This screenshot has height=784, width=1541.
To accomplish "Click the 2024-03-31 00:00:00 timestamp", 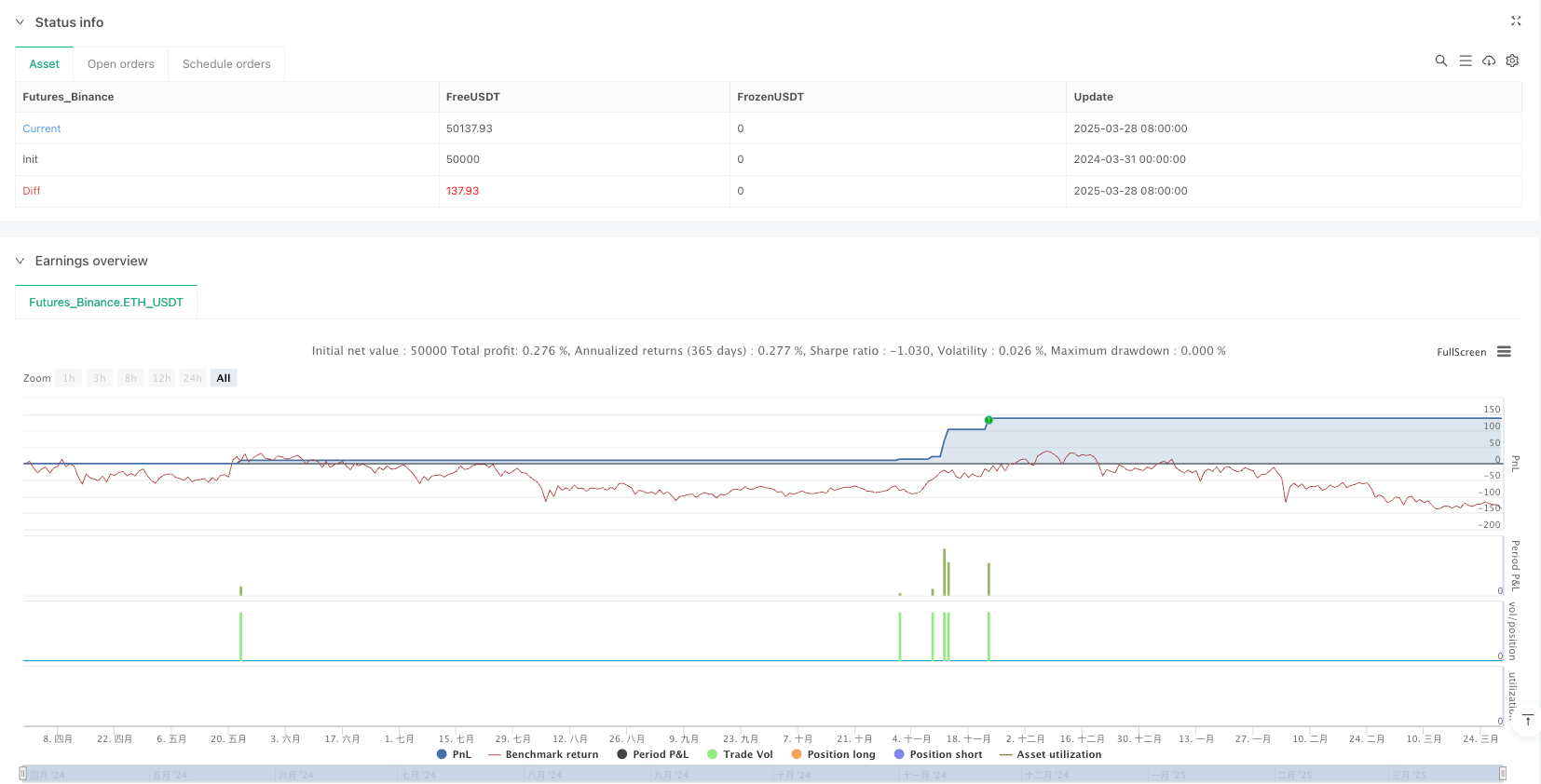I will click(x=1130, y=159).
